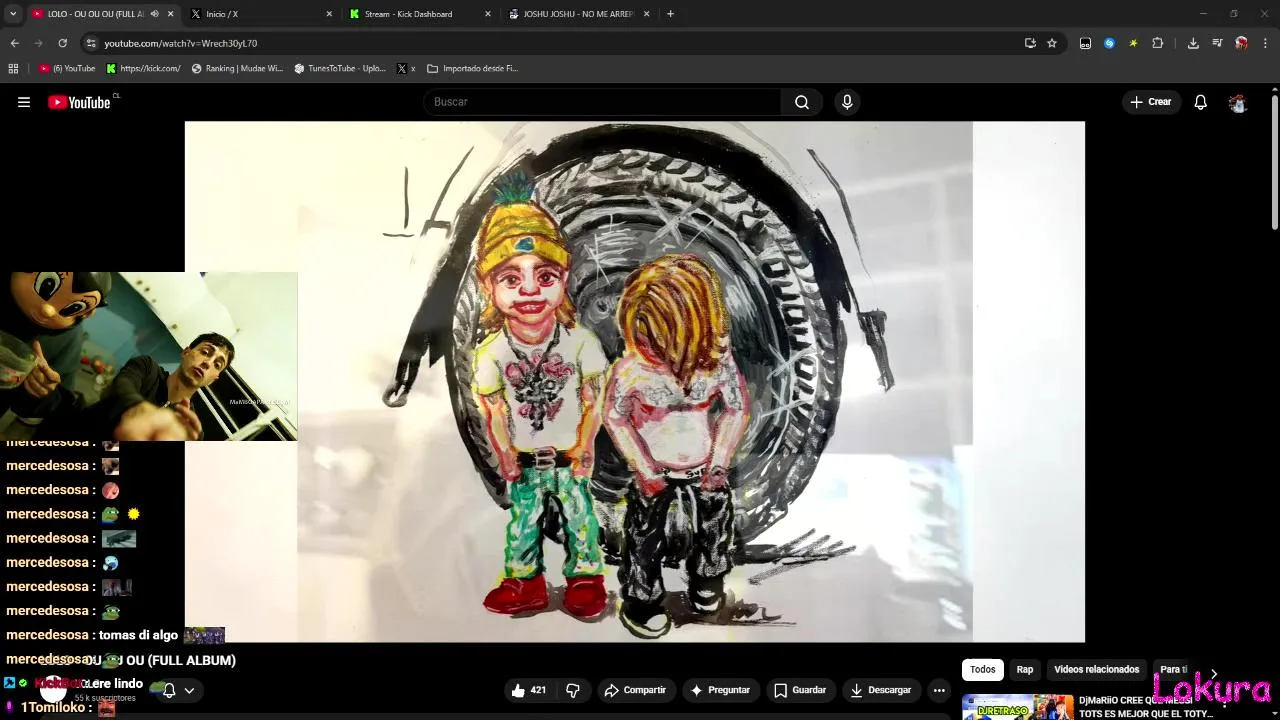1280x720 pixels.
Task: Open the DjMaRiiO CREE QUE MESSI video title
Action: point(1145,707)
